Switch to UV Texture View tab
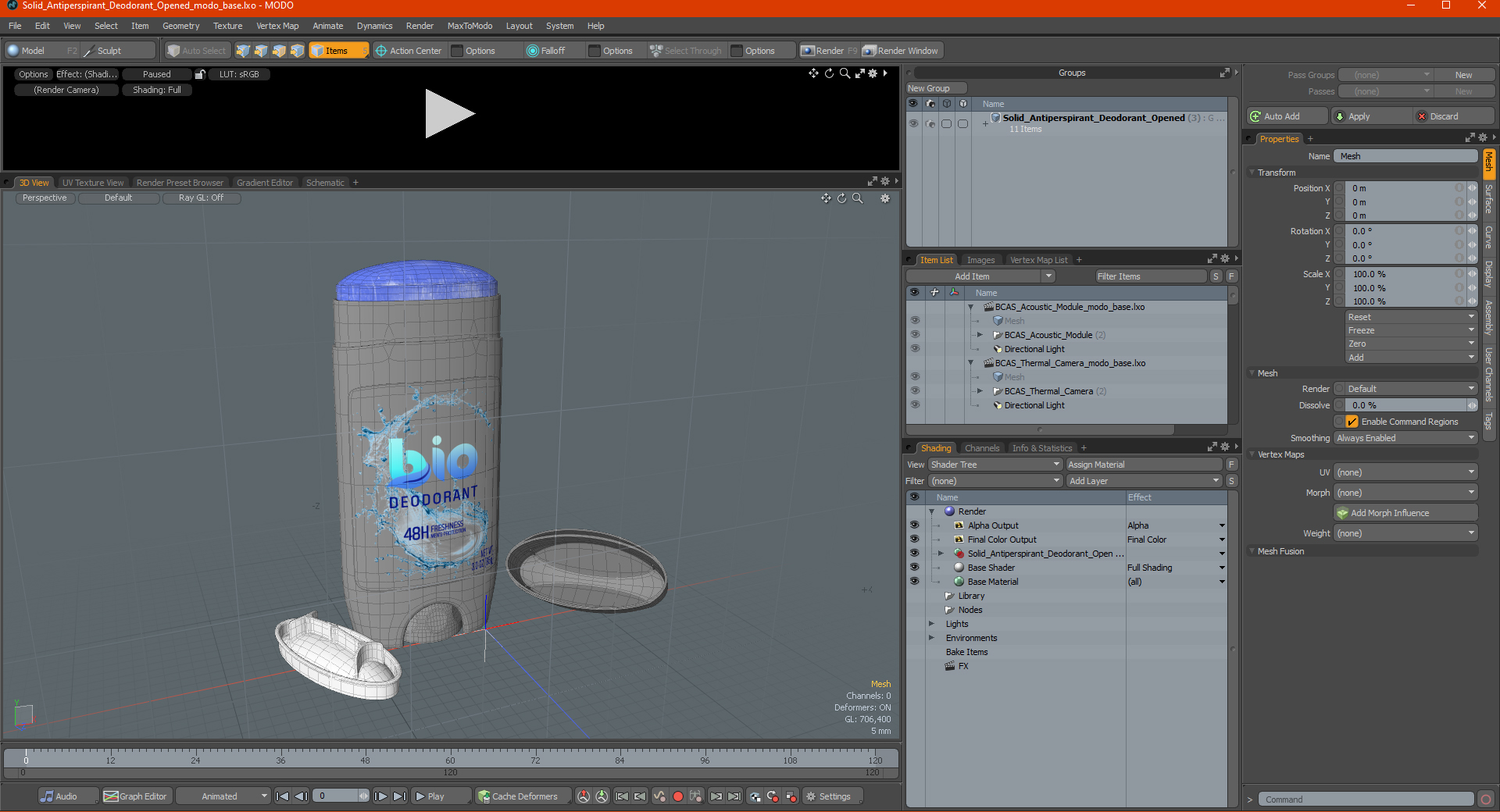The height and width of the screenshot is (812, 1500). [93, 183]
